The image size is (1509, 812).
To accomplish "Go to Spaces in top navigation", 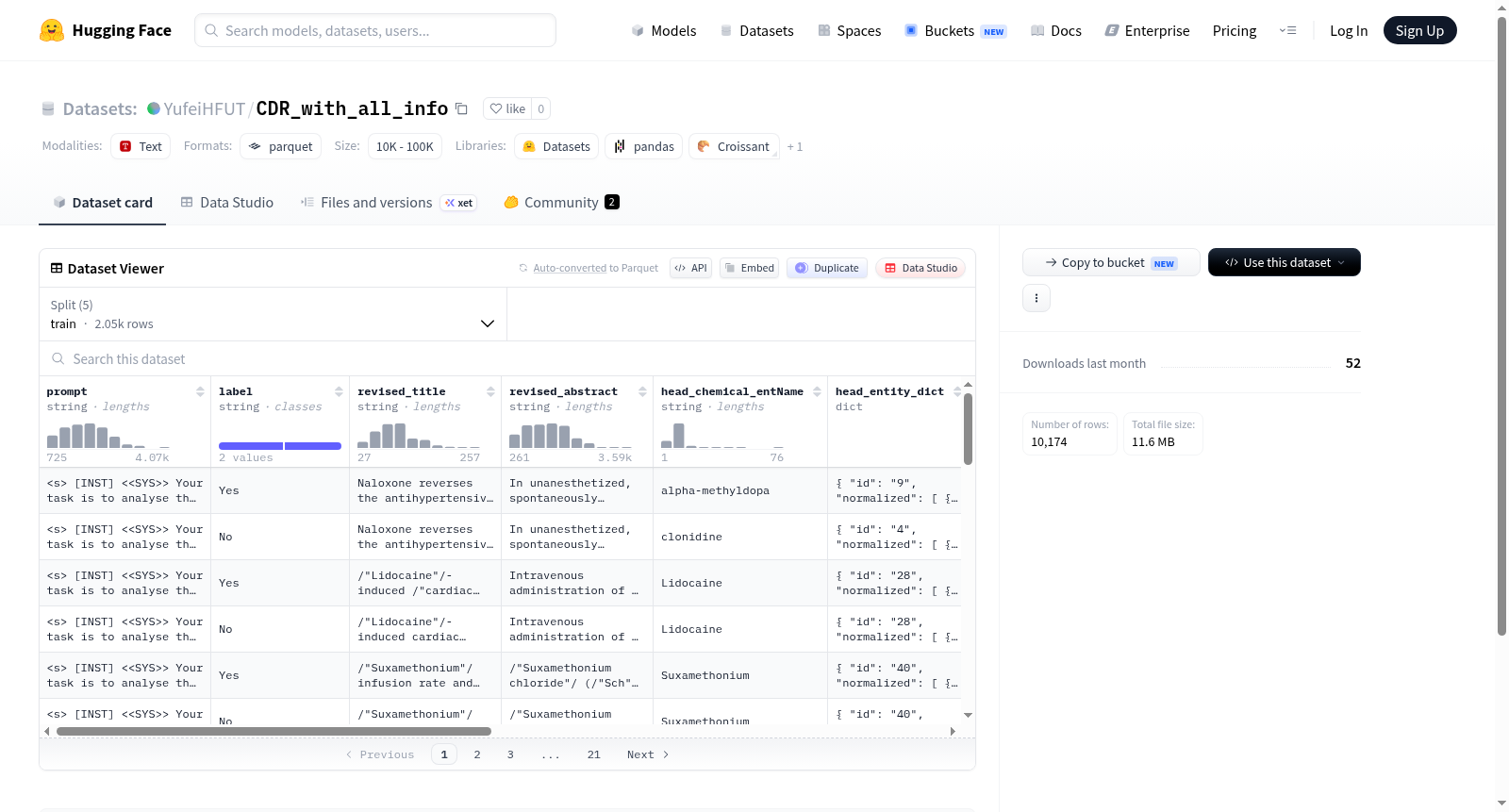I will tap(849, 30).
